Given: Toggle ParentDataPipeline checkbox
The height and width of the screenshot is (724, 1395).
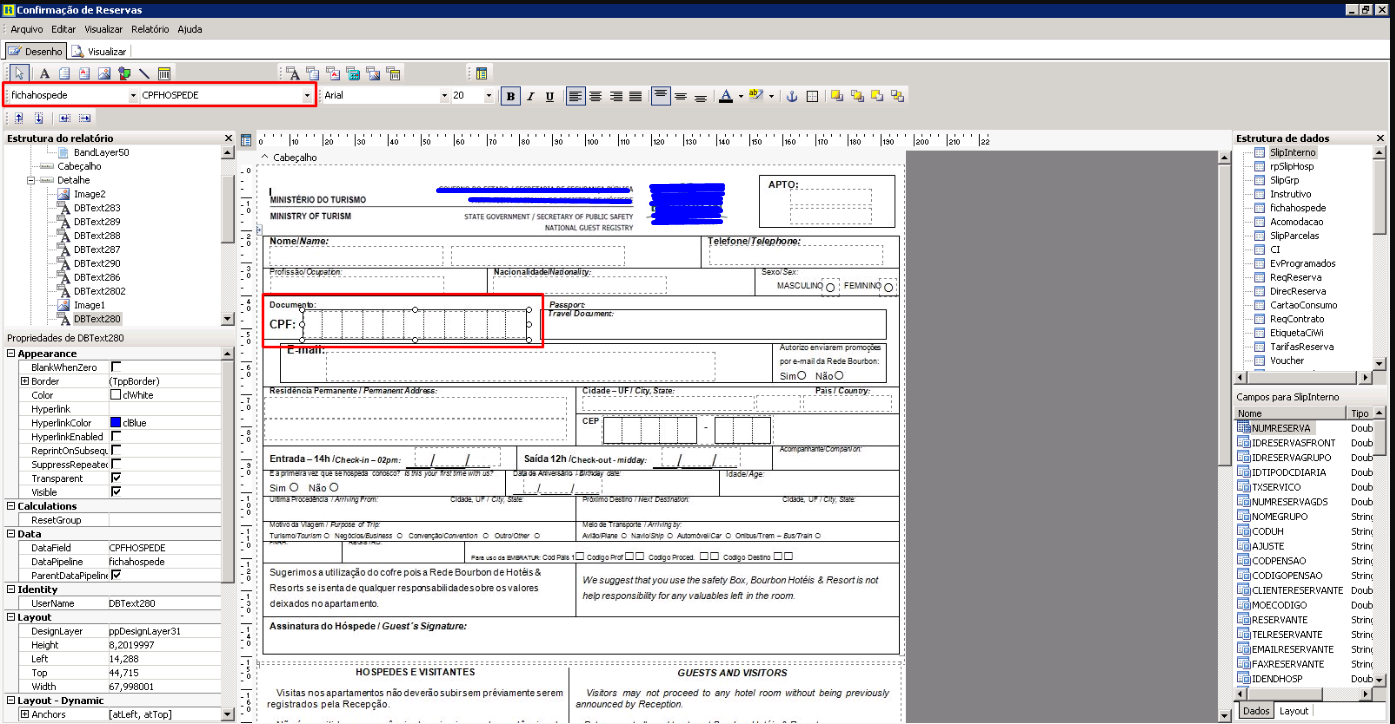Looking at the screenshot, I should [115, 575].
